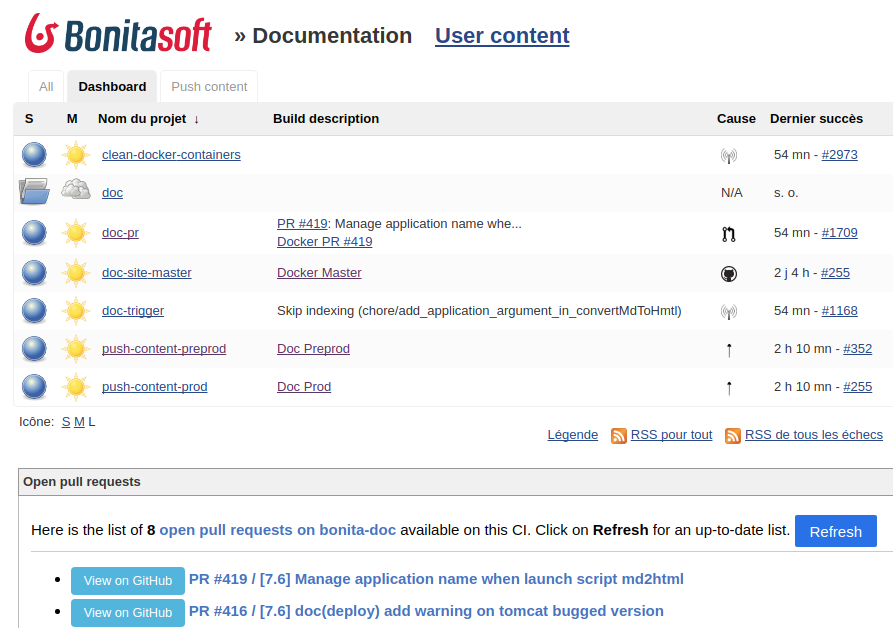This screenshot has height=628, width=893.
Task: Click sunny weather icon for push-content-preprod
Action: (x=76, y=349)
